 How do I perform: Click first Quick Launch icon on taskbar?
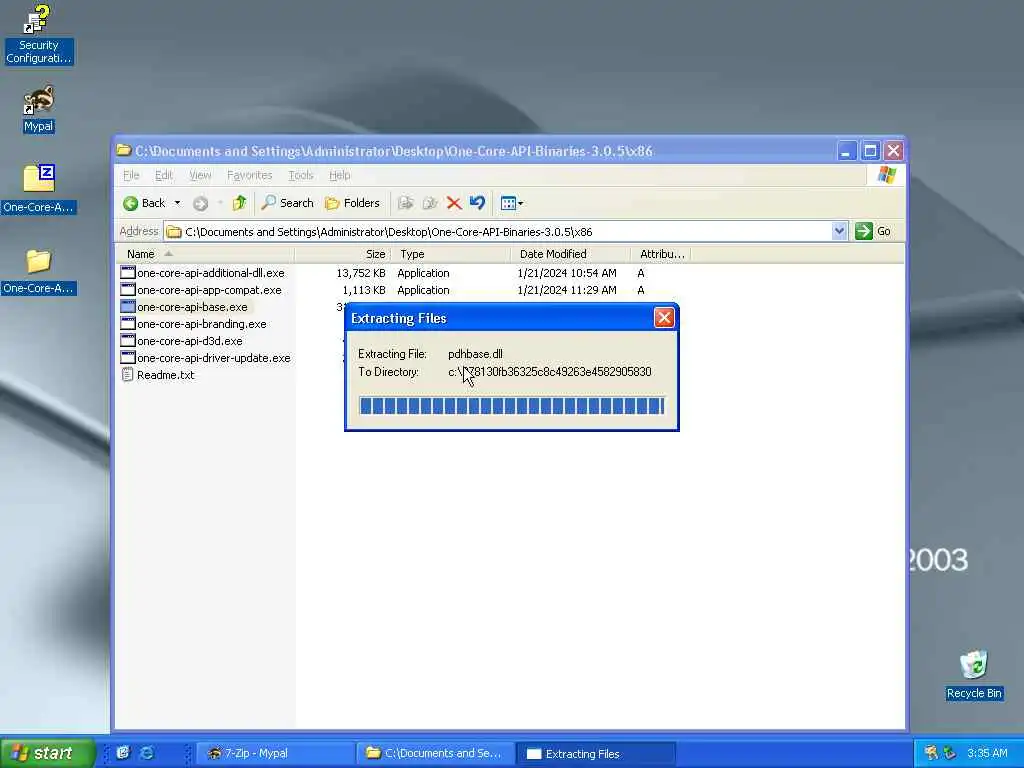point(123,752)
